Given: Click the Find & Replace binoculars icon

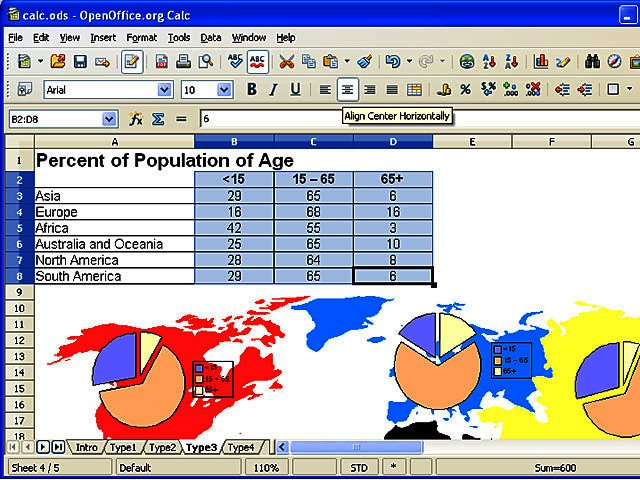Looking at the screenshot, I should (591, 62).
